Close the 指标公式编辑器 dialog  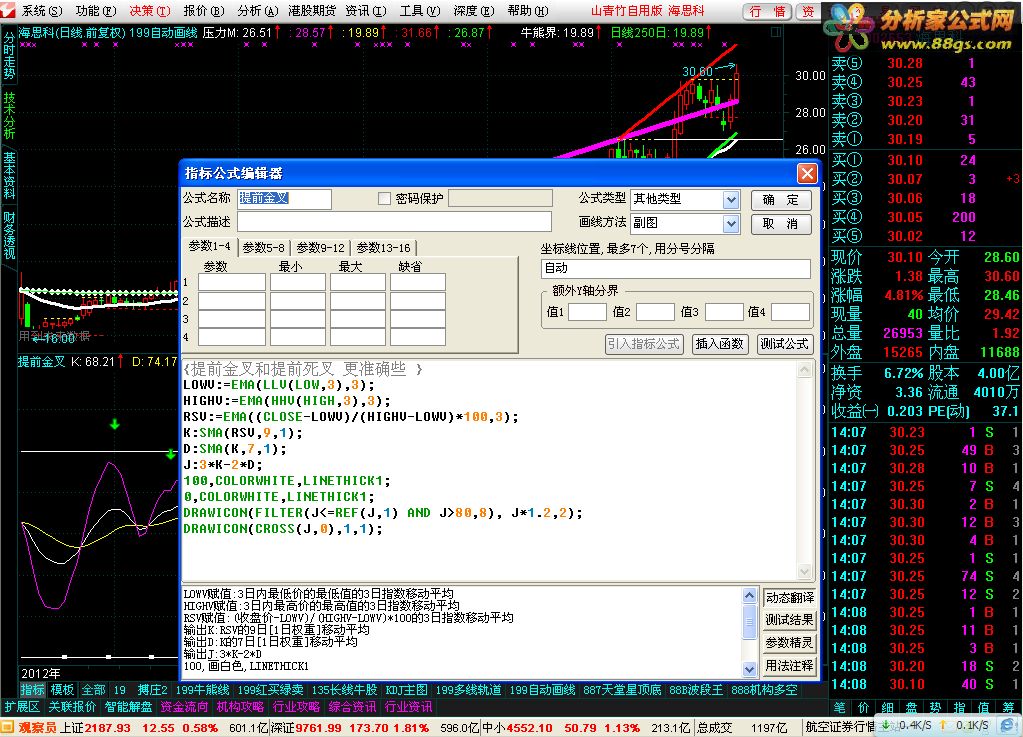pos(807,173)
